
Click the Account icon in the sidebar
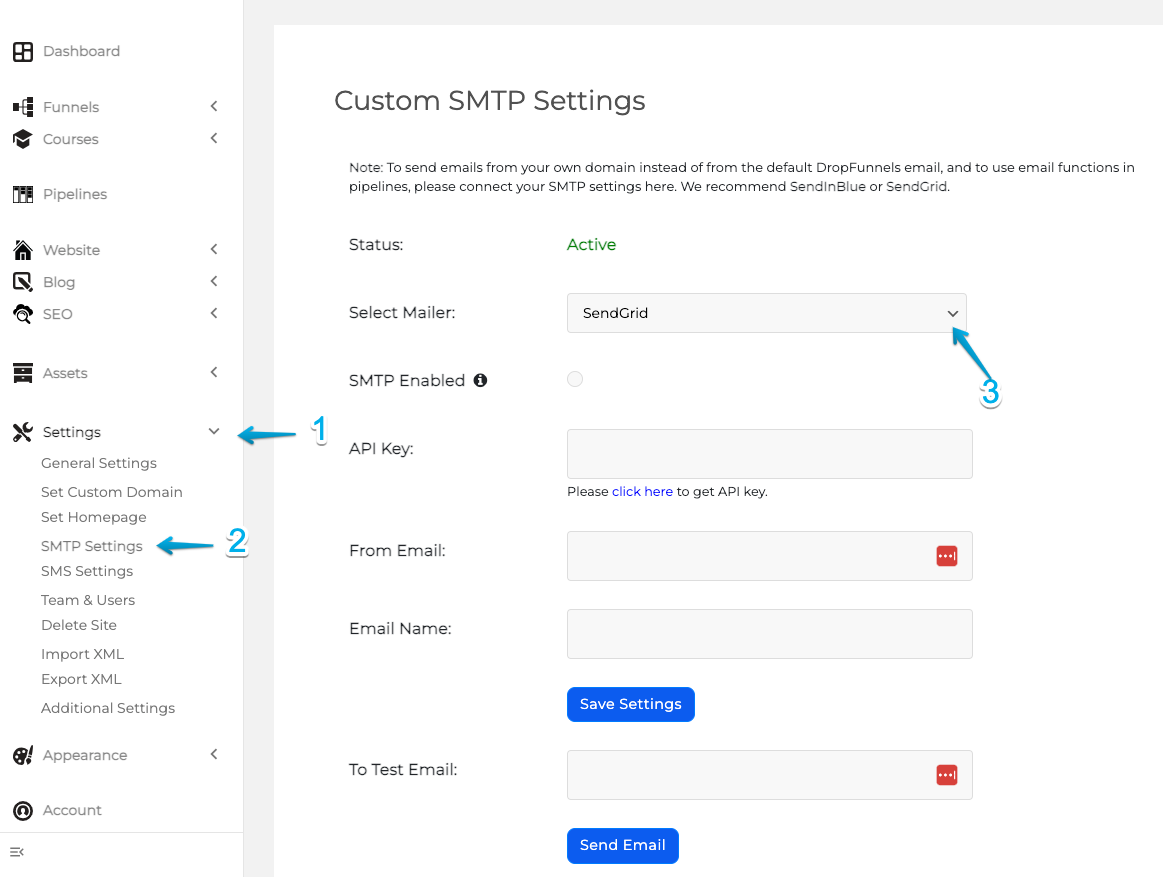[x=22, y=810]
